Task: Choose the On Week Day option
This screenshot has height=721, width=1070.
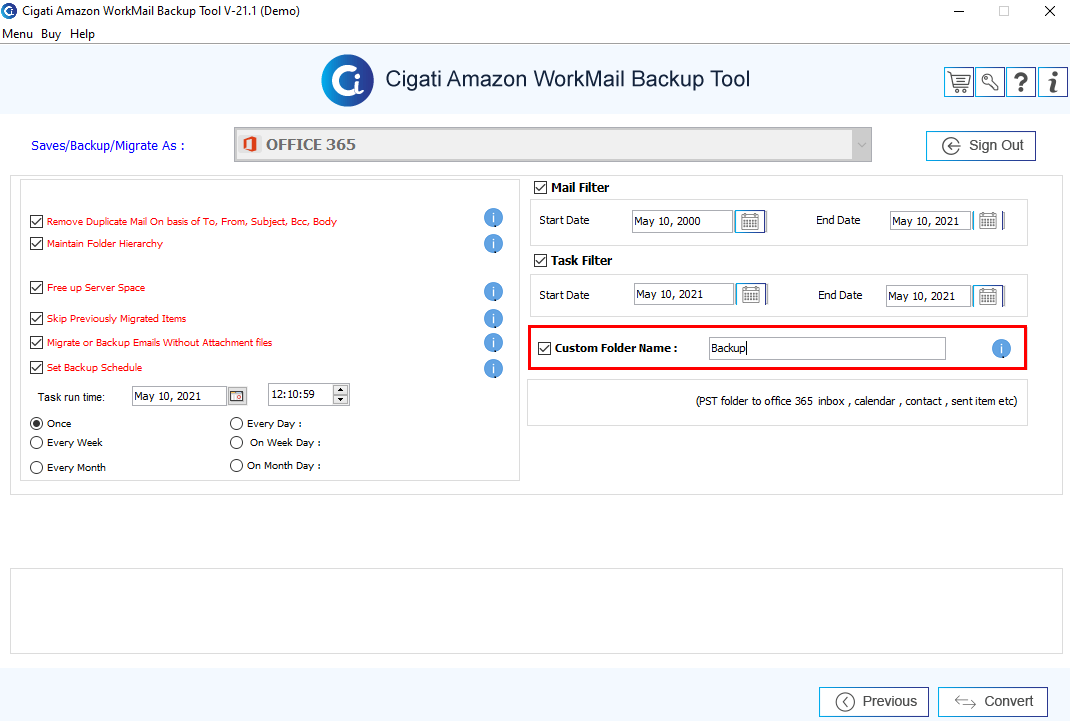Action: point(236,443)
